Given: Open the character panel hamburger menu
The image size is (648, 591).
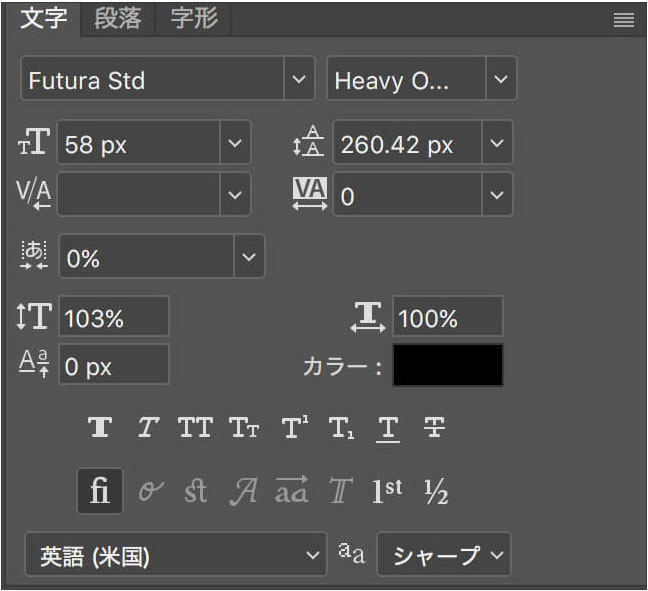Looking at the screenshot, I should tap(624, 19).
